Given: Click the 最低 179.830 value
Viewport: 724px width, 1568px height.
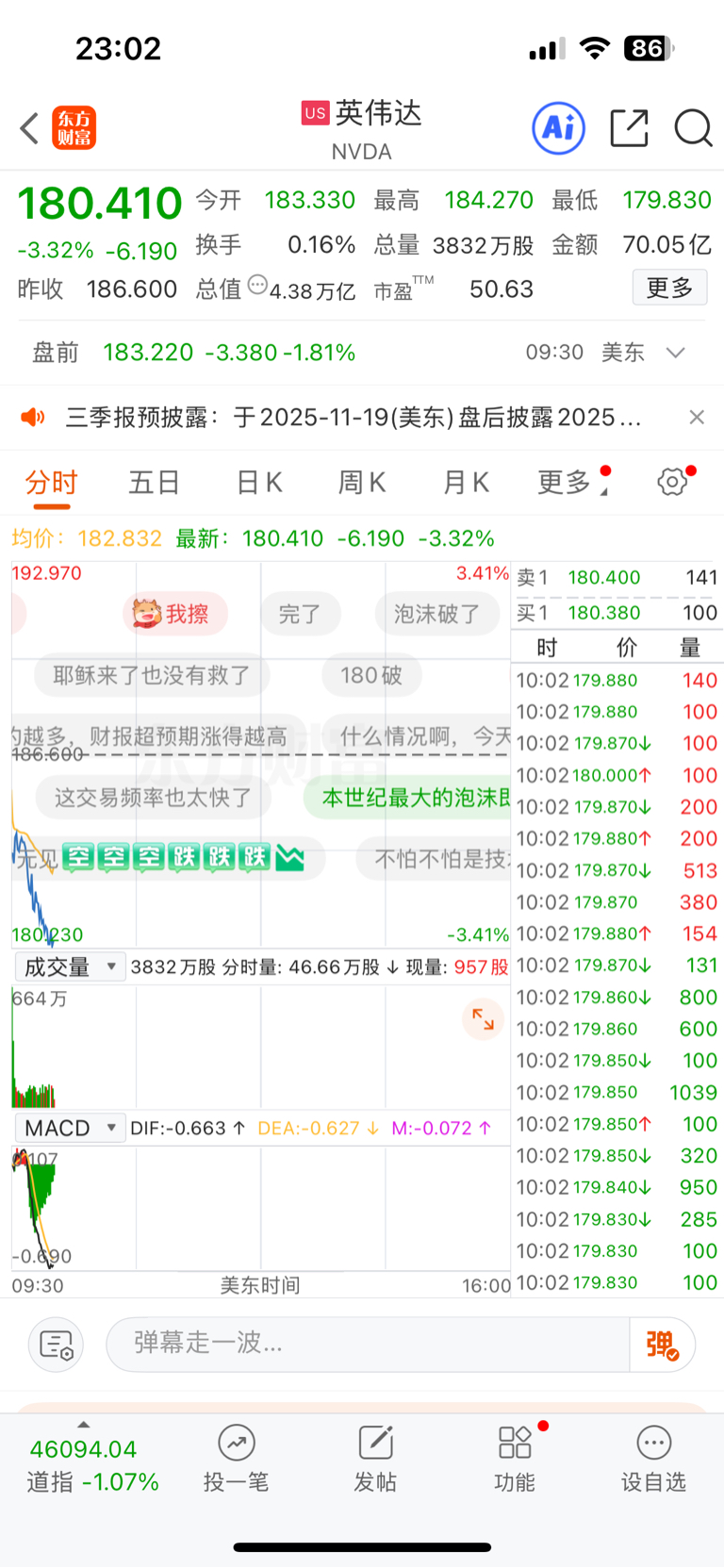Looking at the screenshot, I should pyautogui.click(x=666, y=200).
